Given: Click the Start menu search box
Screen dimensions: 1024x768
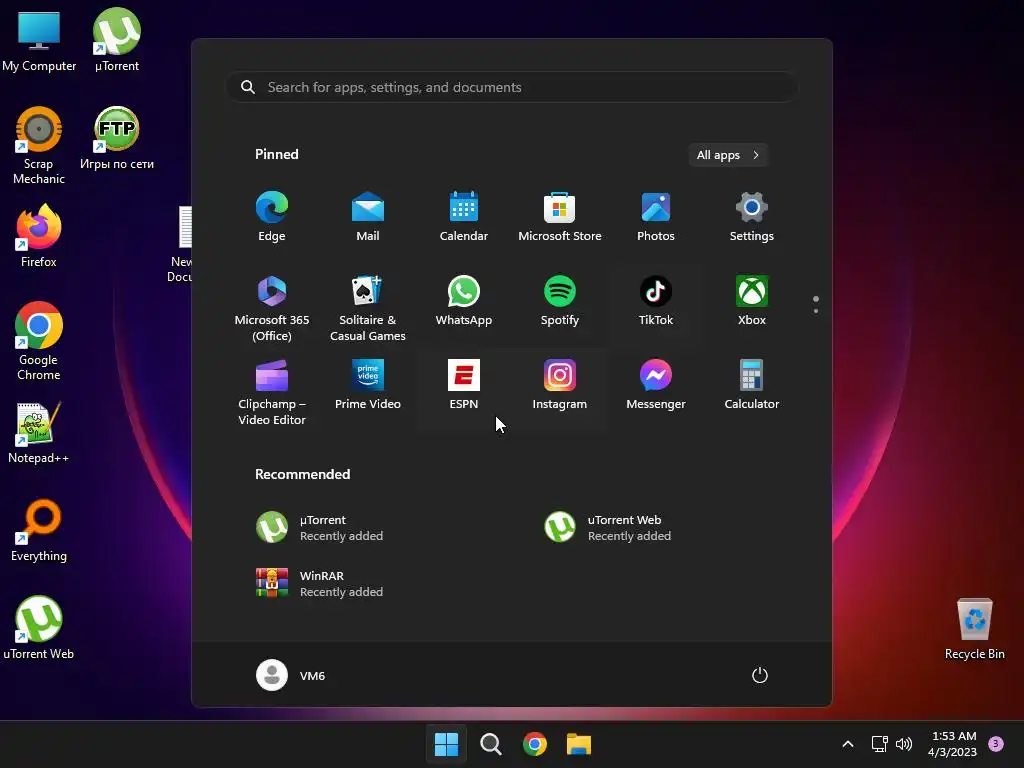Looking at the screenshot, I should click(511, 87).
